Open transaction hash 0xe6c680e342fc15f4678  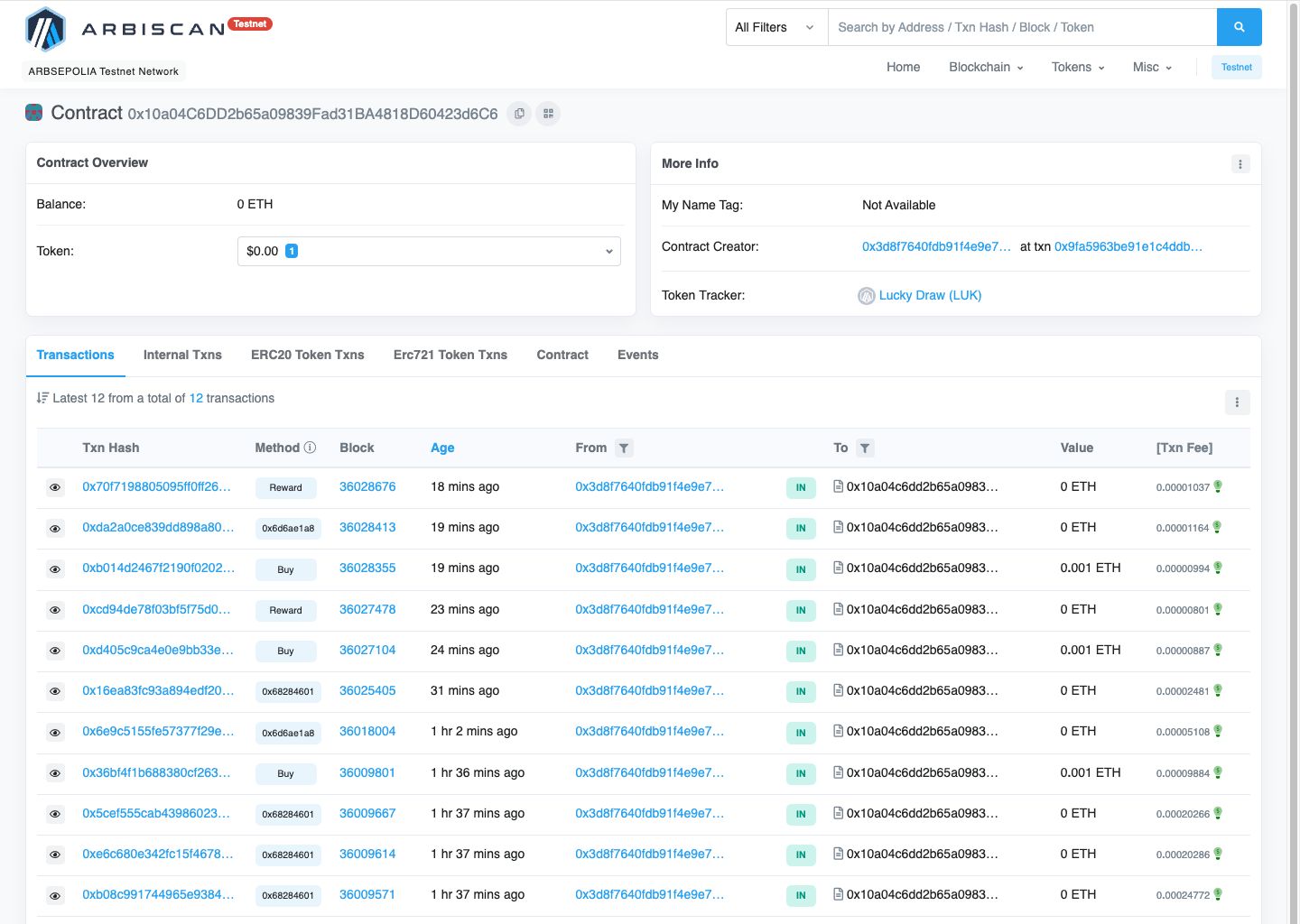[x=158, y=854]
